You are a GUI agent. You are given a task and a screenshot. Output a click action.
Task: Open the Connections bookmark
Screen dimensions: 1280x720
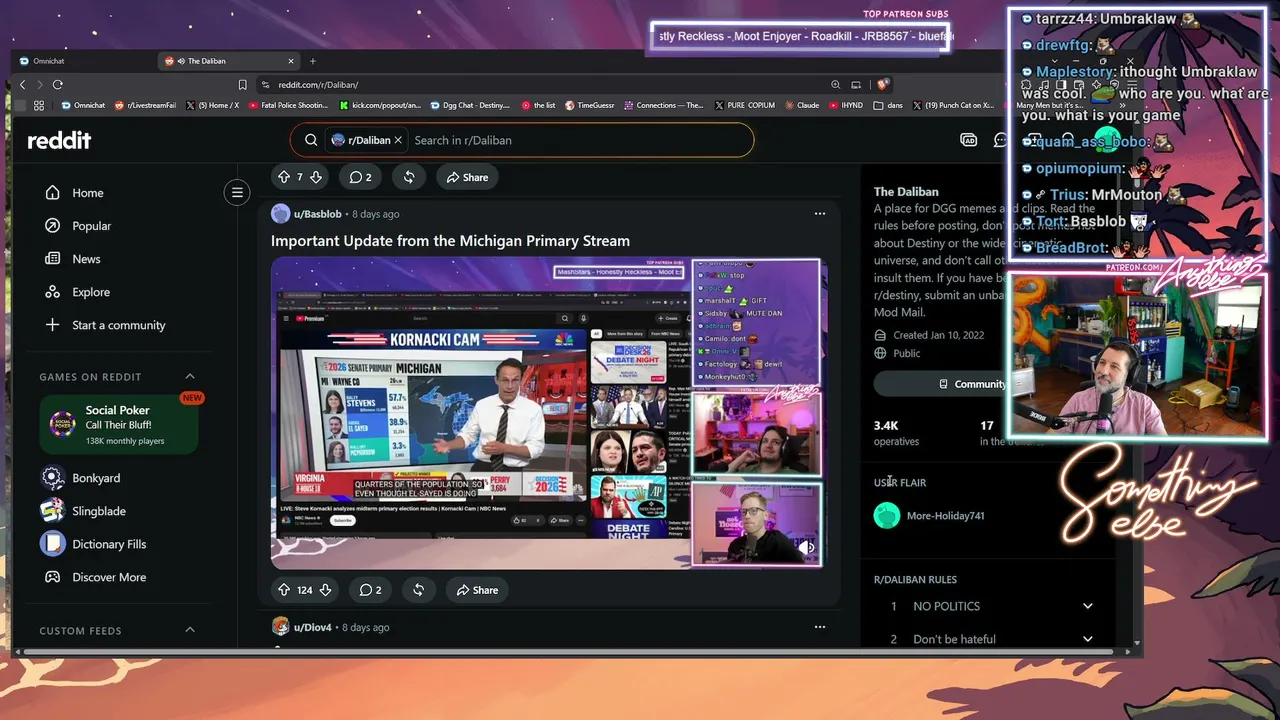pyautogui.click(x=663, y=105)
